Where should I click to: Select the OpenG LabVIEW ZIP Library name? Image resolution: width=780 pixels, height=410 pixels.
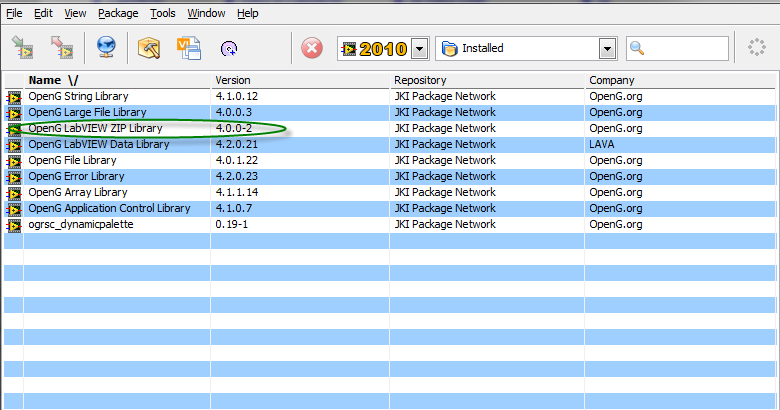pyautogui.click(x=95, y=128)
